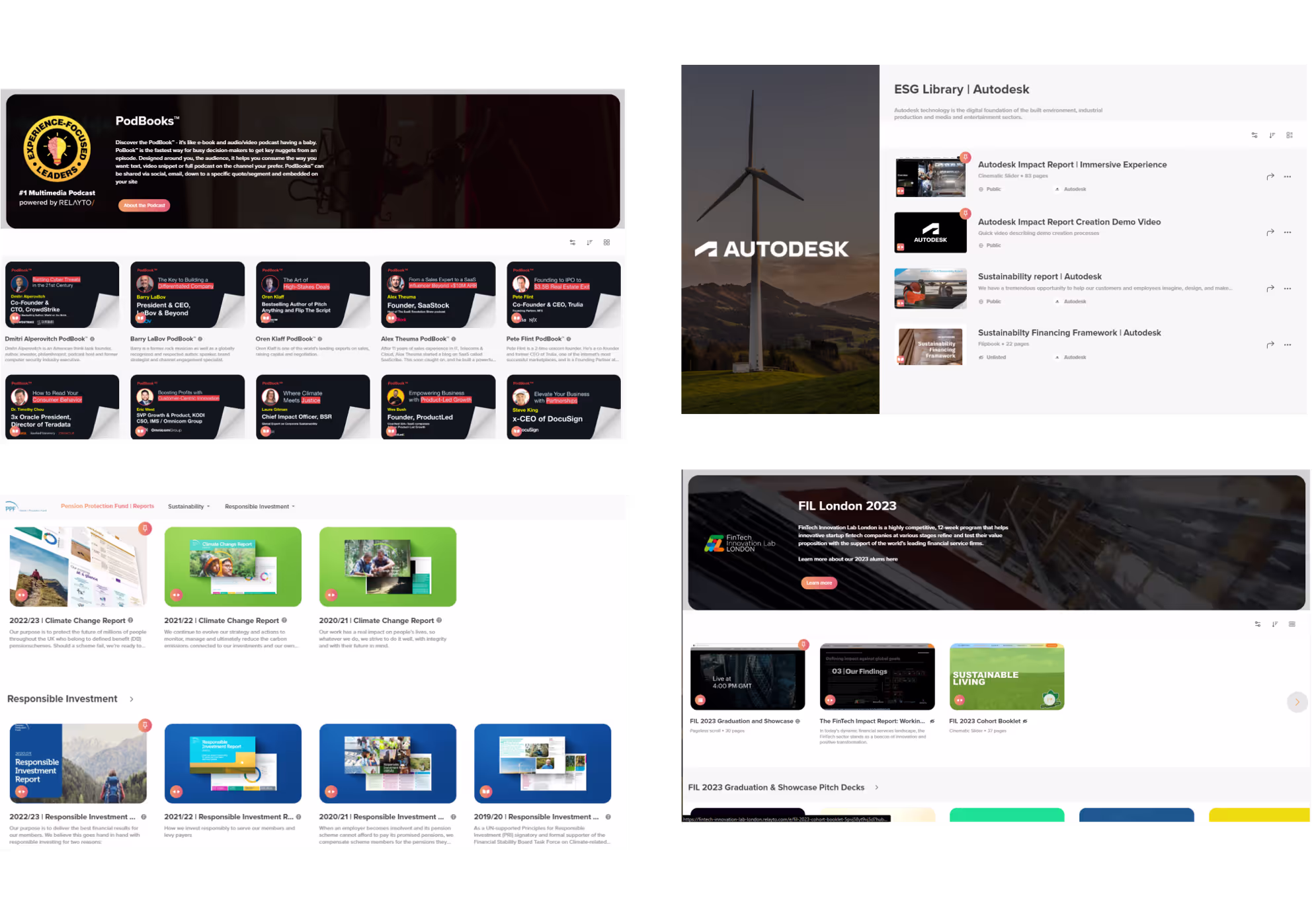Image resolution: width=1316 pixels, height=912 pixels.
Task: Click the pin icon on 2022/23 Climate Change Report thumbnail
Action: [145, 528]
